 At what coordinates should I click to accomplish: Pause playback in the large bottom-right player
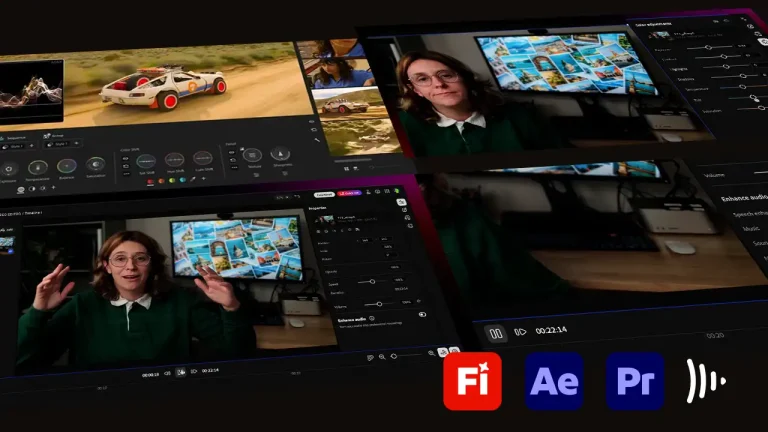tap(496, 334)
